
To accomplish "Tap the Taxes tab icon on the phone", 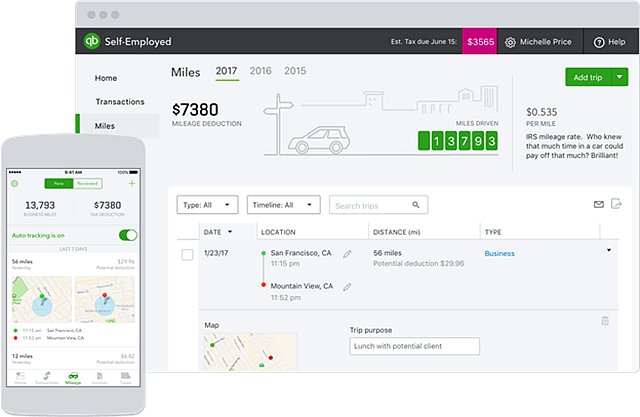I will tap(125, 377).
